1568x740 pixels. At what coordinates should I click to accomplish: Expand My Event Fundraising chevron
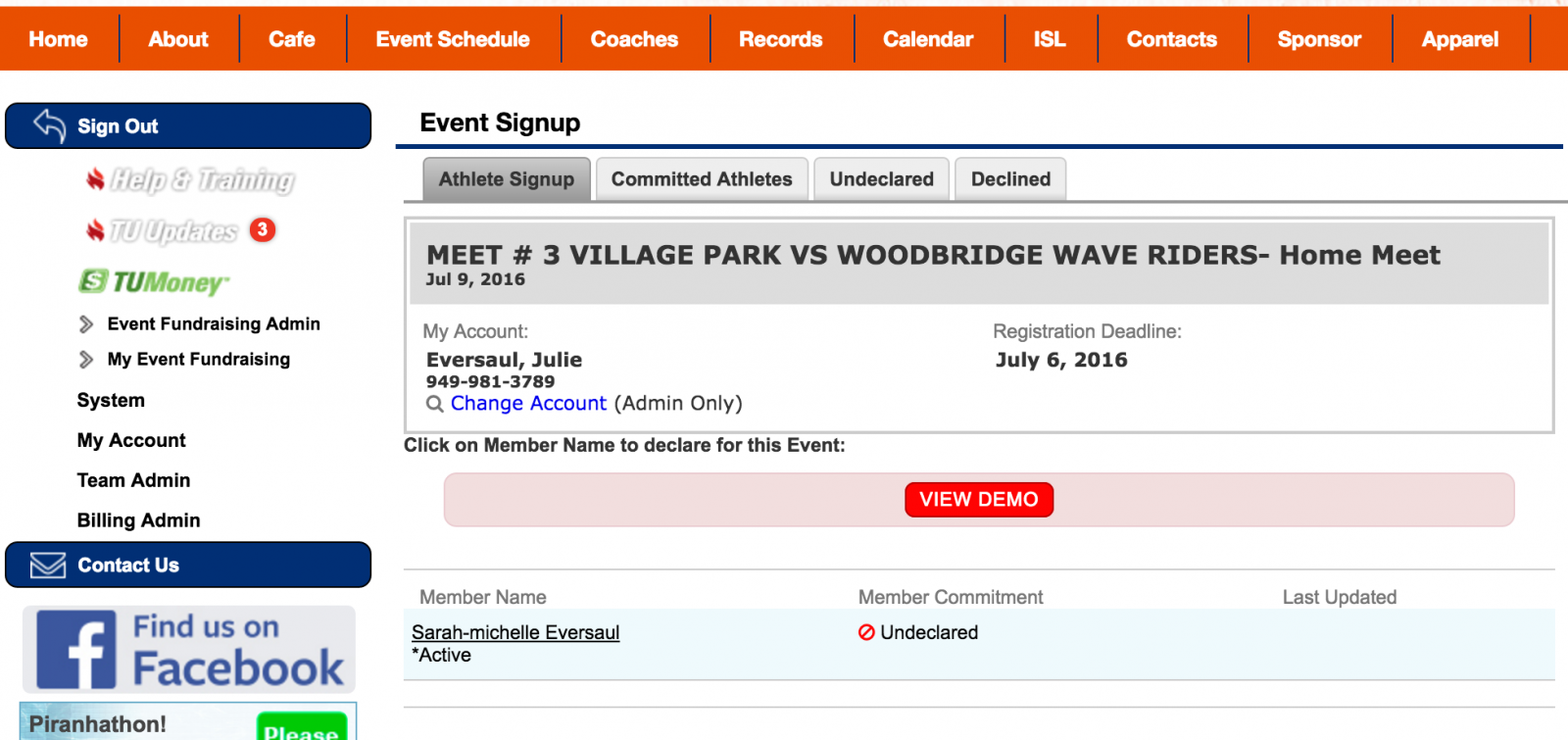(86, 360)
